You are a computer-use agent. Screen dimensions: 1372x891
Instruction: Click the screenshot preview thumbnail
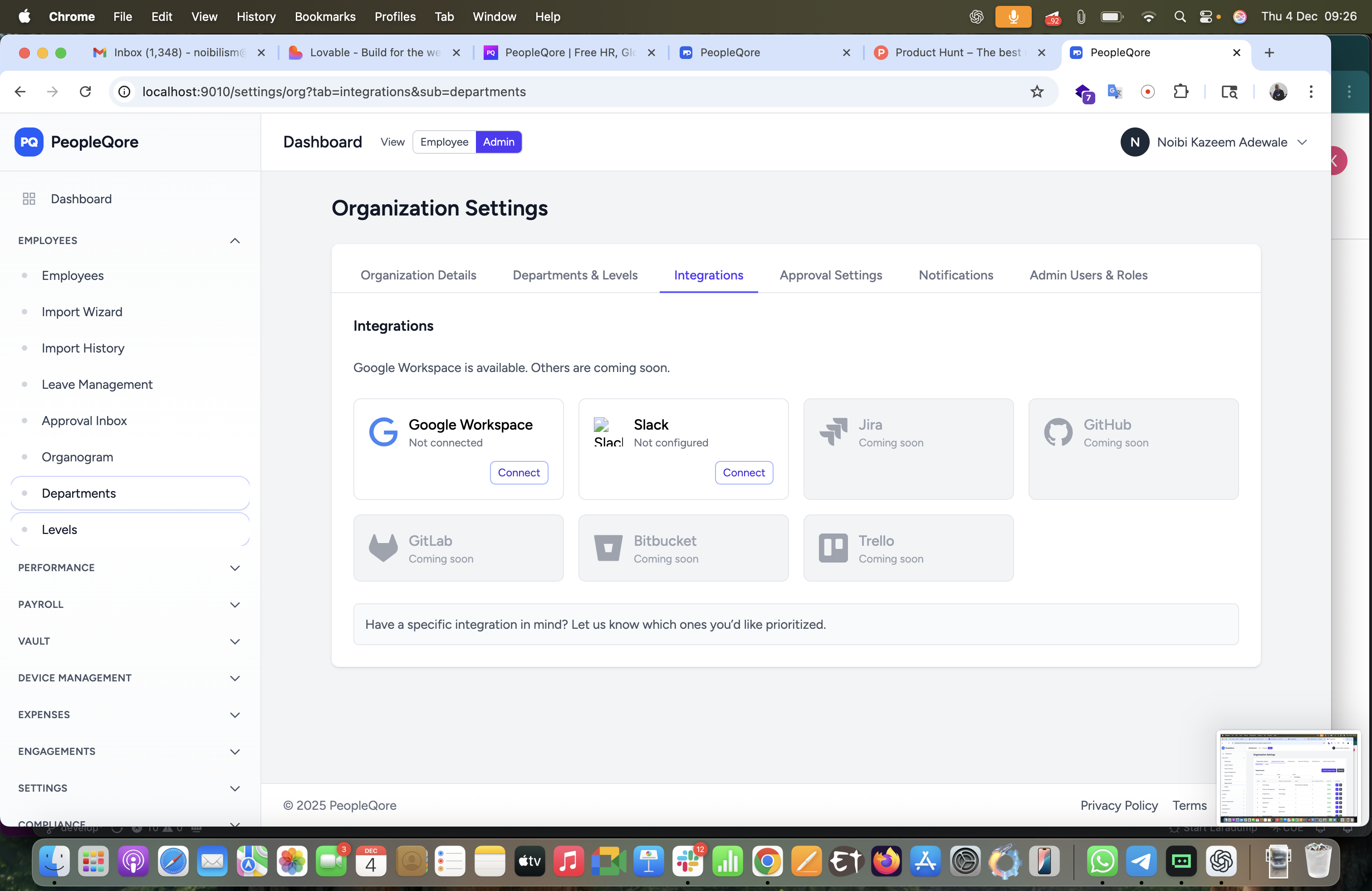(1289, 778)
